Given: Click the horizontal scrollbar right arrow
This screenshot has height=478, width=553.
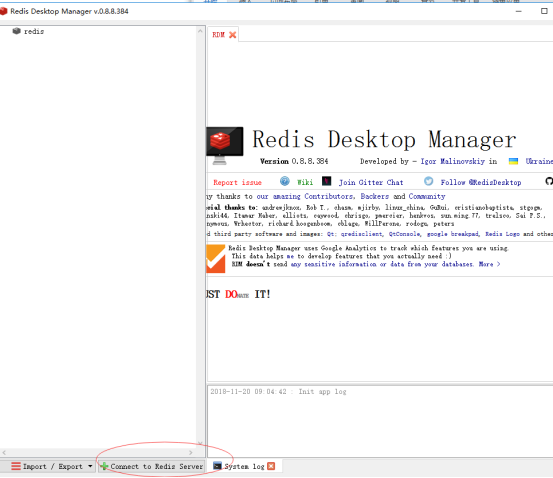Looking at the screenshot, I should [x=191, y=452].
